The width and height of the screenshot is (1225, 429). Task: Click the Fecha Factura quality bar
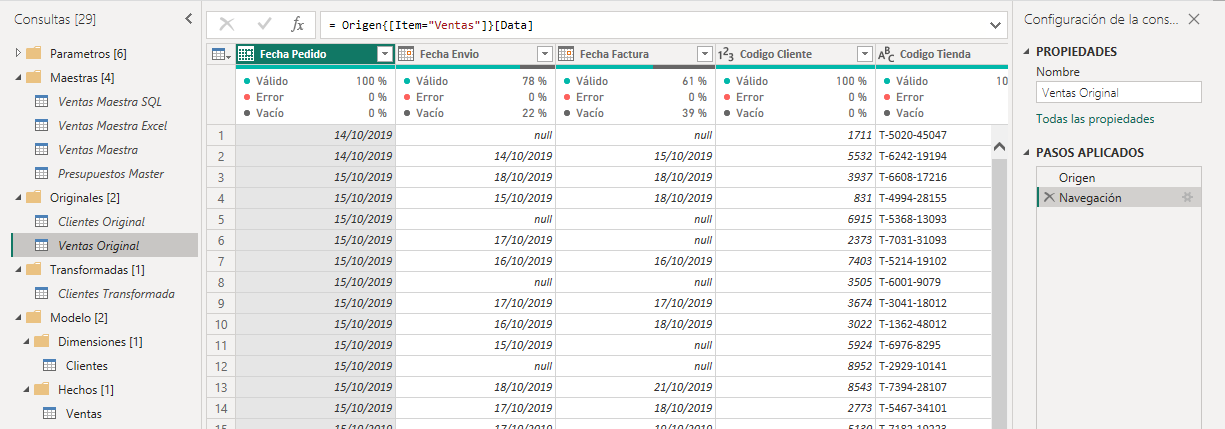636,67
